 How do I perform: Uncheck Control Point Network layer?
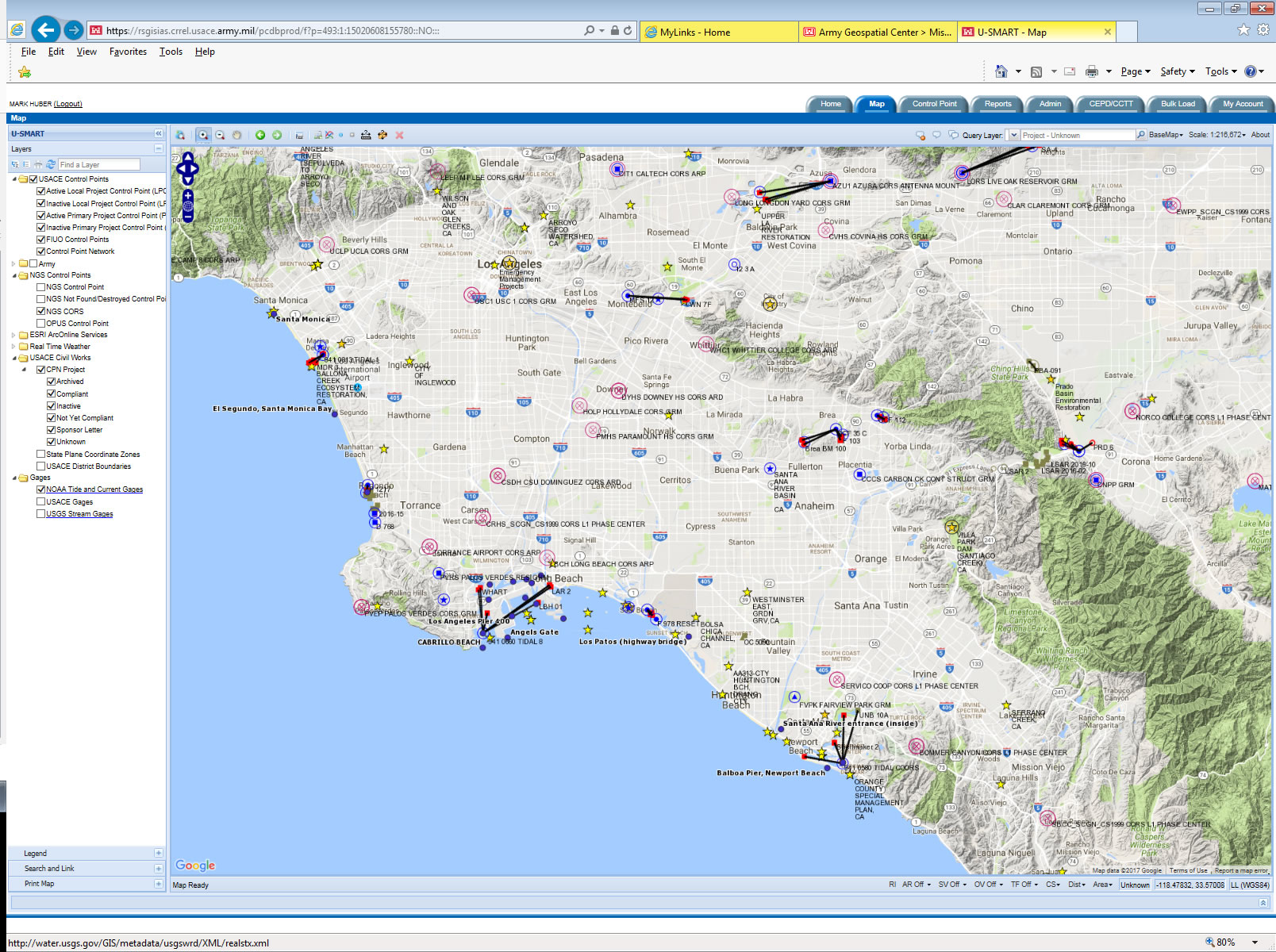tap(40, 251)
